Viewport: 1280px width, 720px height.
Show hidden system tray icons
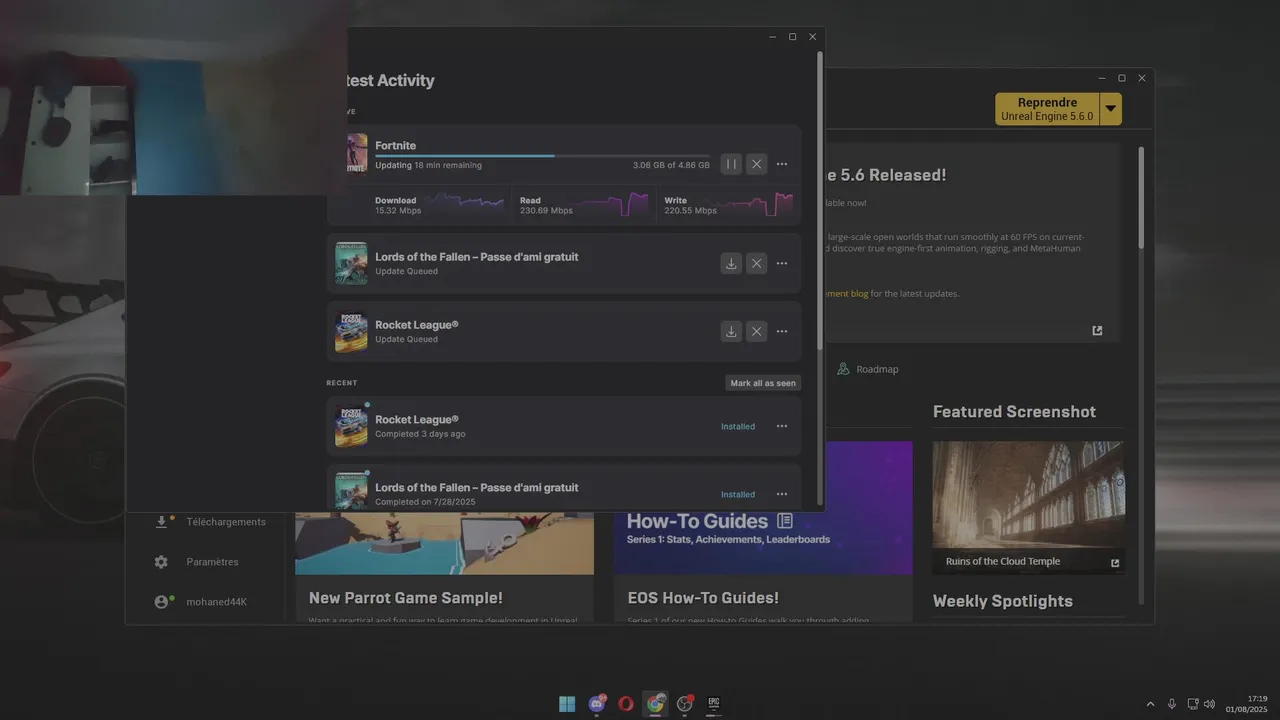click(1150, 704)
